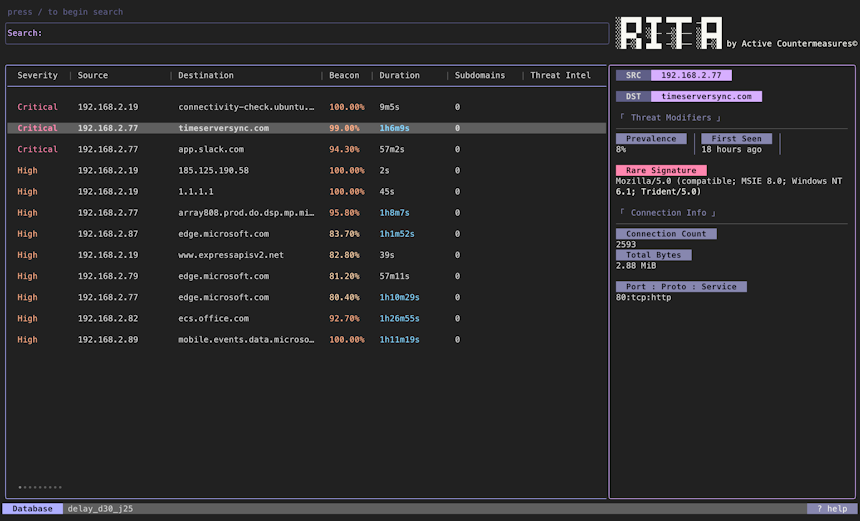Click the pagination dots below the table

[40, 487]
